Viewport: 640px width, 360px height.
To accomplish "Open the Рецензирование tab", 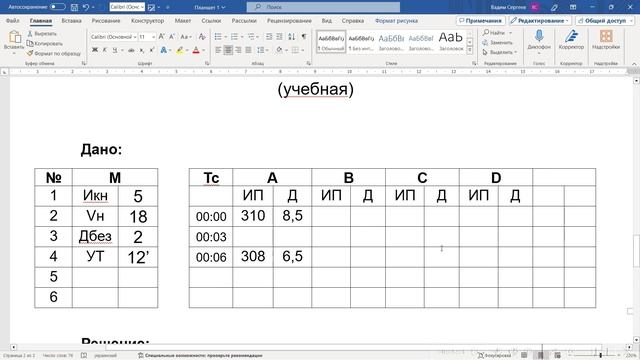I will [x=289, y=20].
